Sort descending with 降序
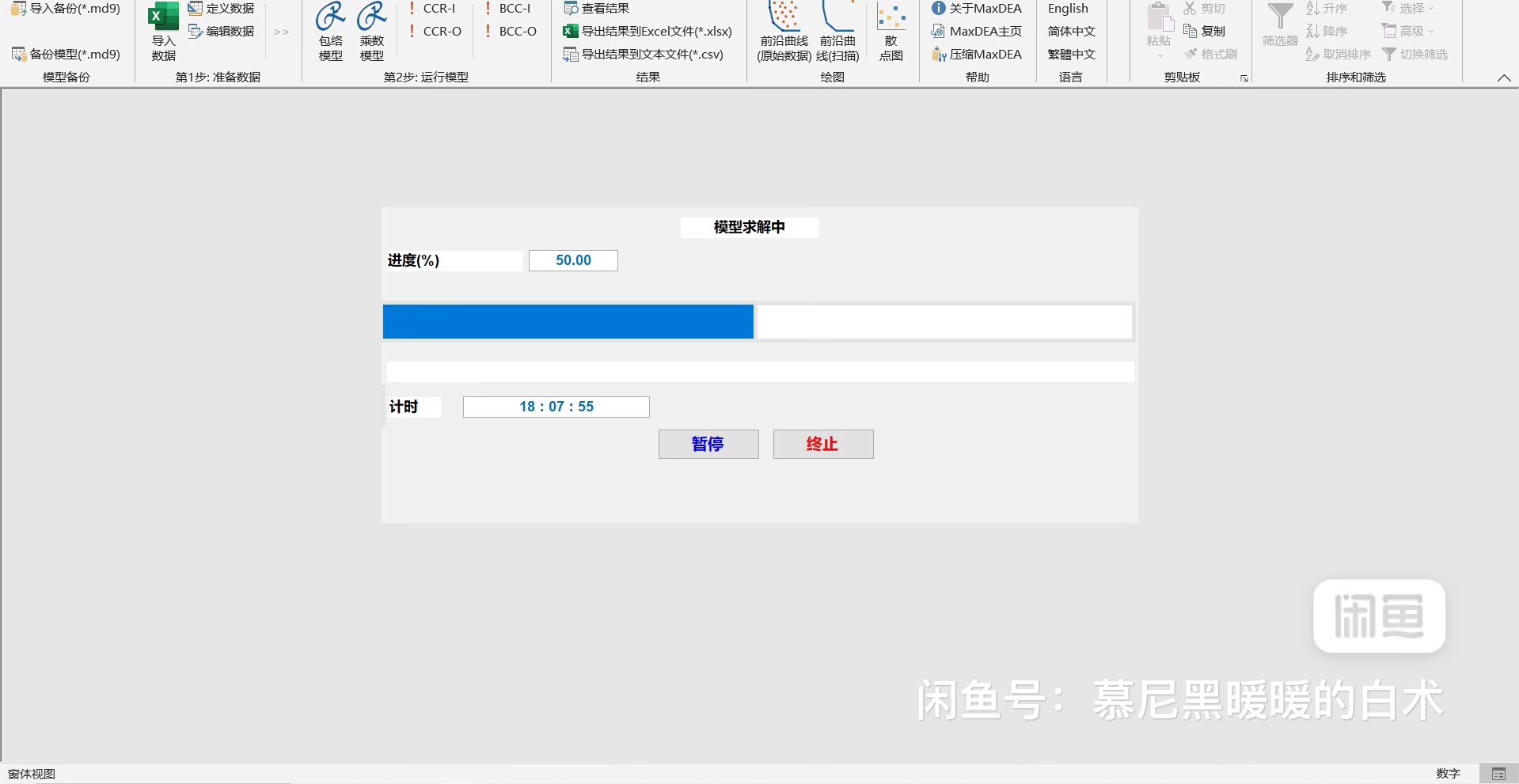The image size is (1519, 784). (x=1327, y=32)
